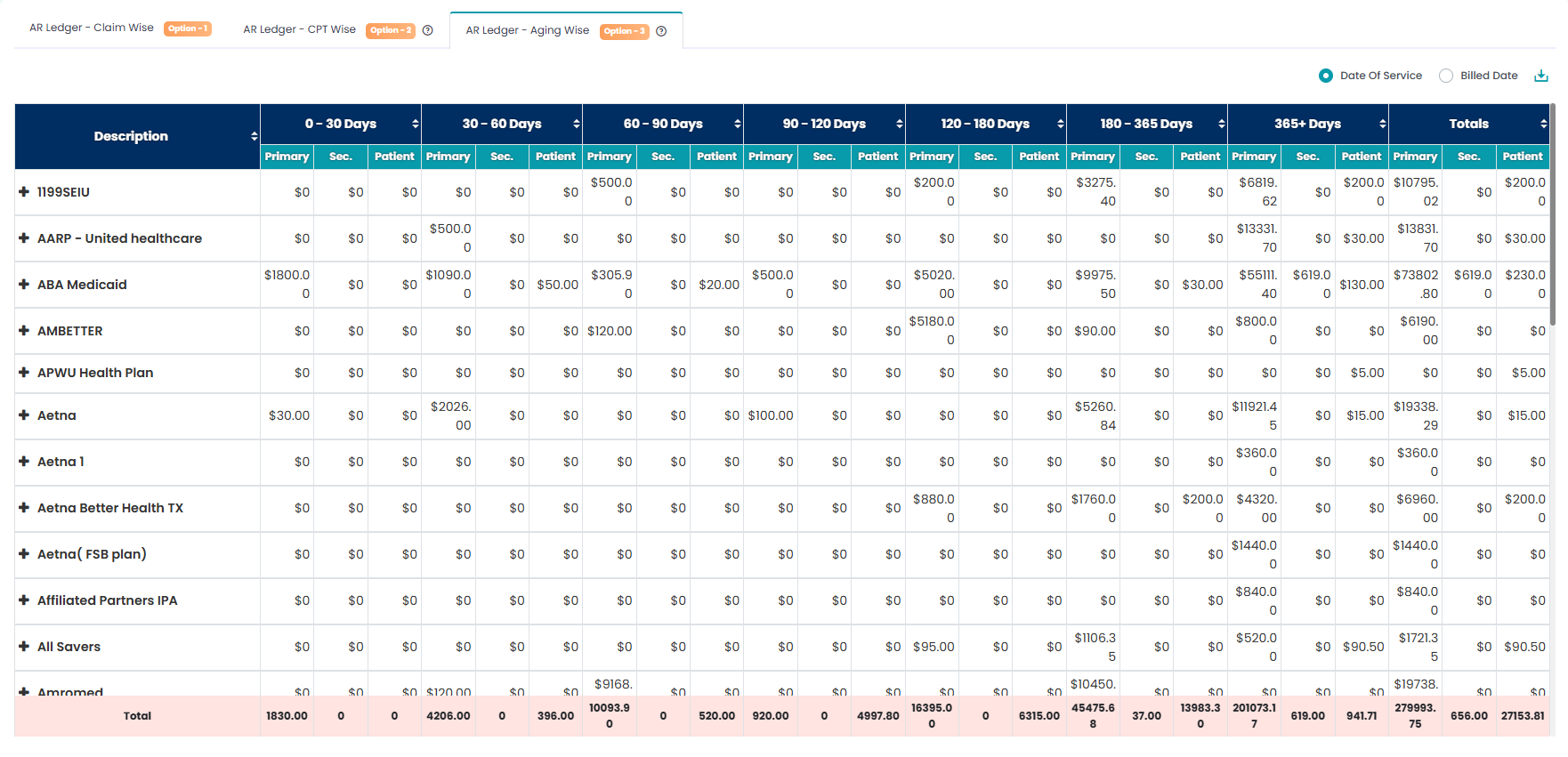Open the AR Ledger - CPT Wise tab

point(299,30)
